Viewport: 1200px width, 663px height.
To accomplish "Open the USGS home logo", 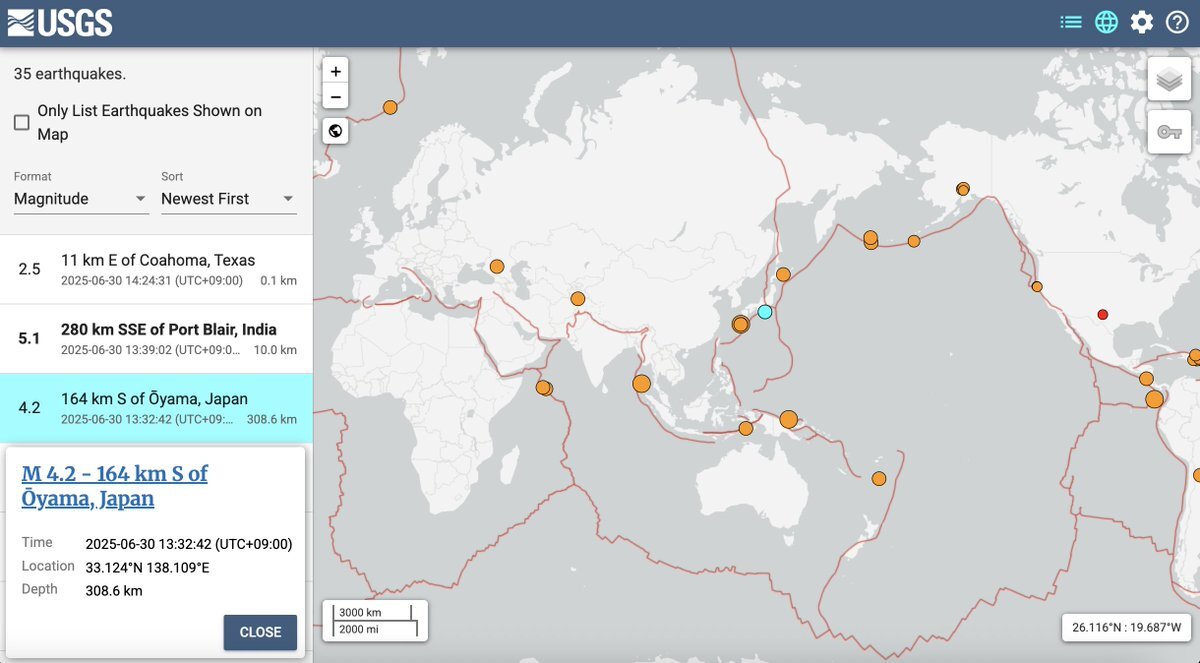I will point(61,22).
